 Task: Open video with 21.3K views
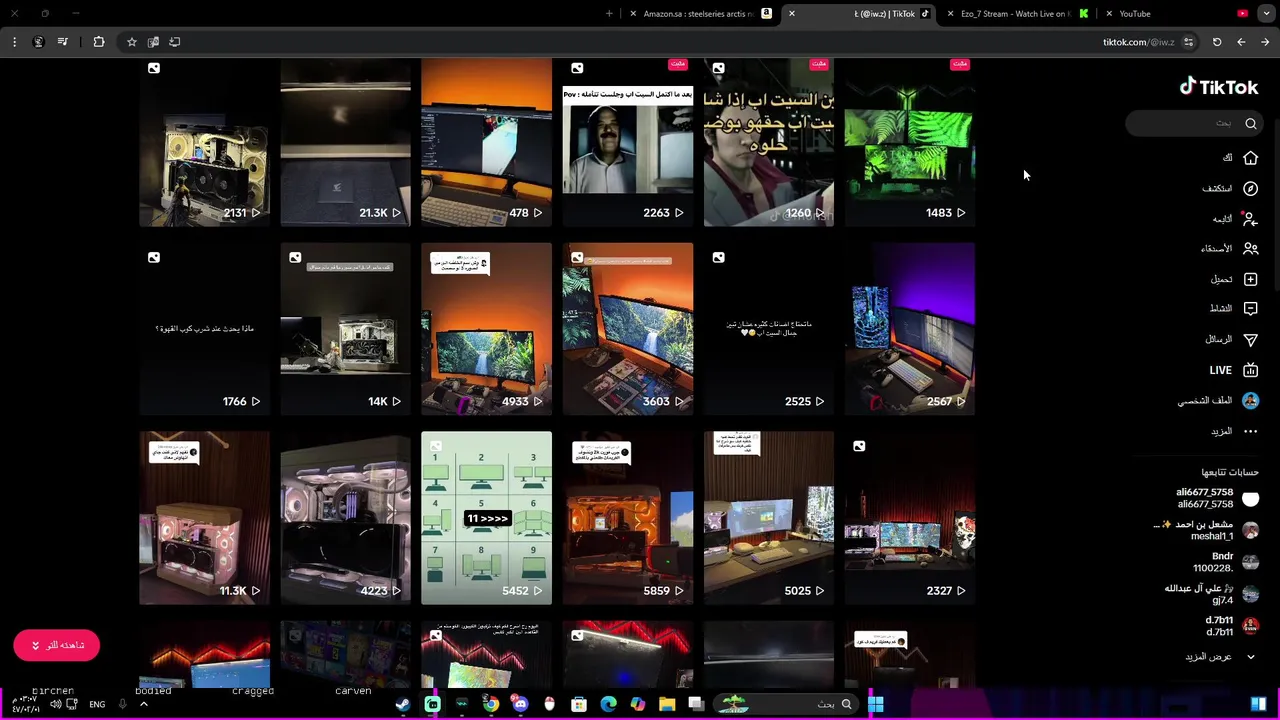click(345, 142)
